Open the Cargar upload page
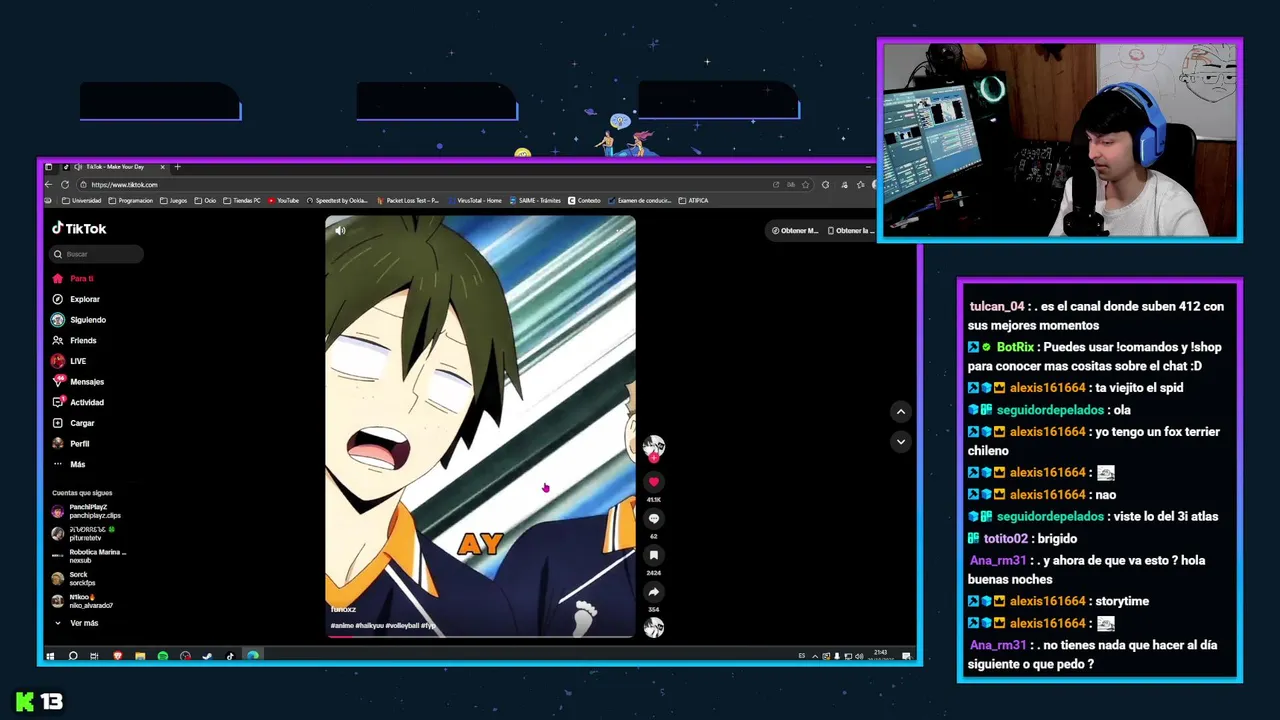 point(73,423)
